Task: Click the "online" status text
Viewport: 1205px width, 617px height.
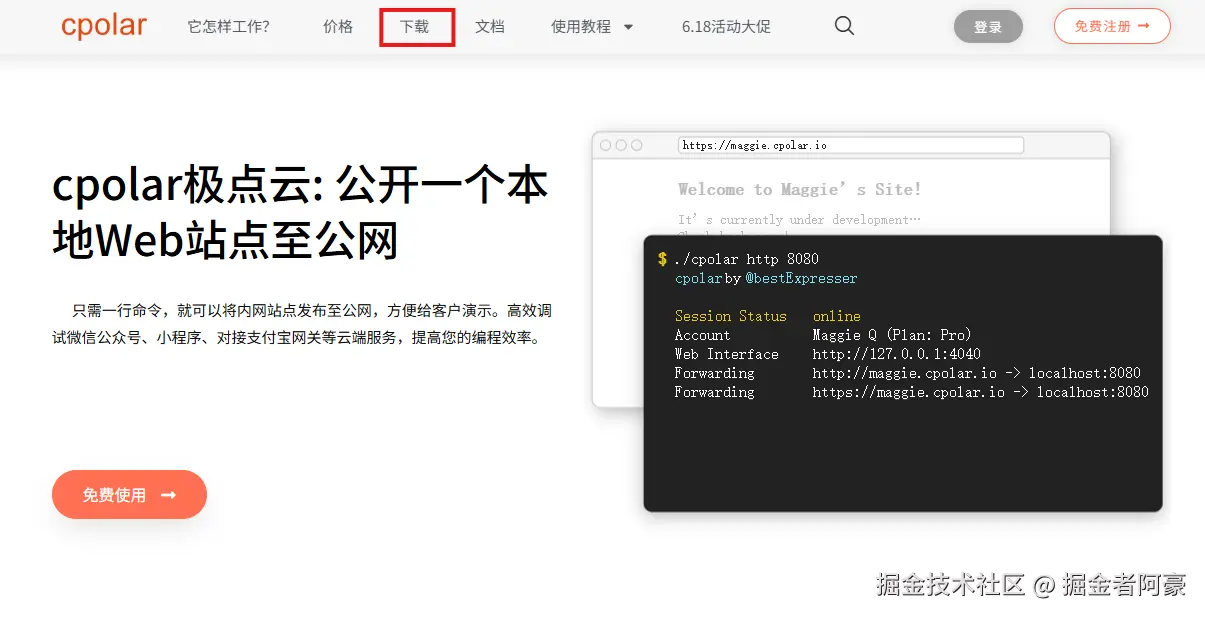Action: pyautogui.click(x=837, y=316)
